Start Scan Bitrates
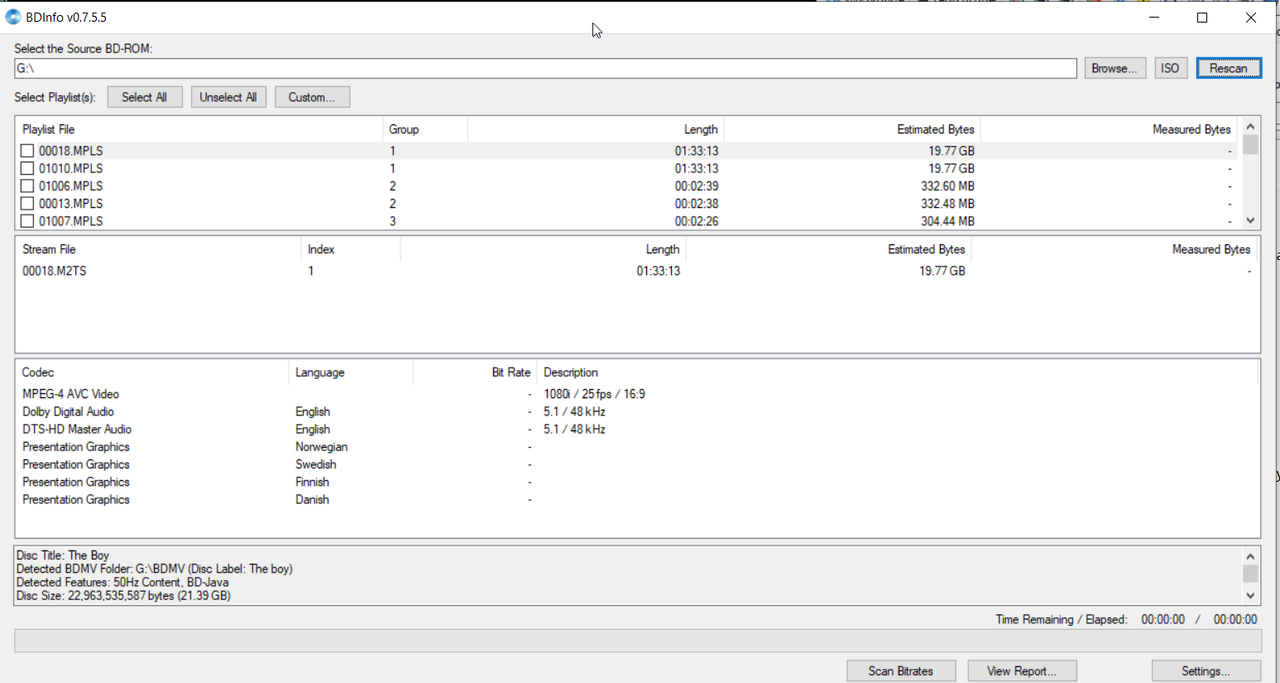Screen dimensions: 1280x683 pyautogui.click(x=901, y=671)
